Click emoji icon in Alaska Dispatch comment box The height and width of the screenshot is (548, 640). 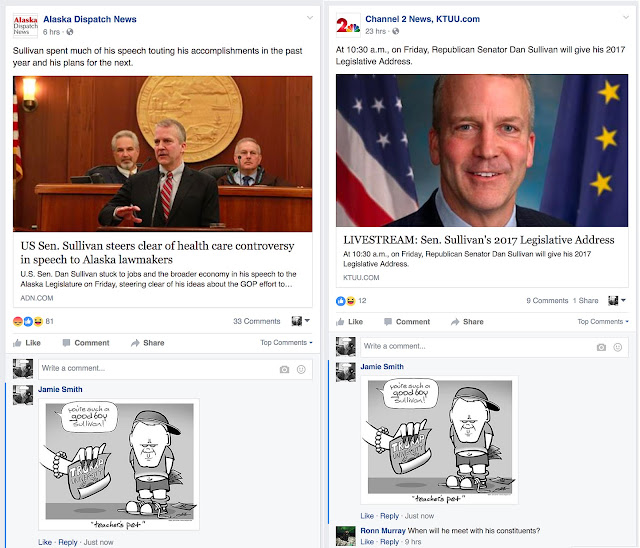point(301,369)
